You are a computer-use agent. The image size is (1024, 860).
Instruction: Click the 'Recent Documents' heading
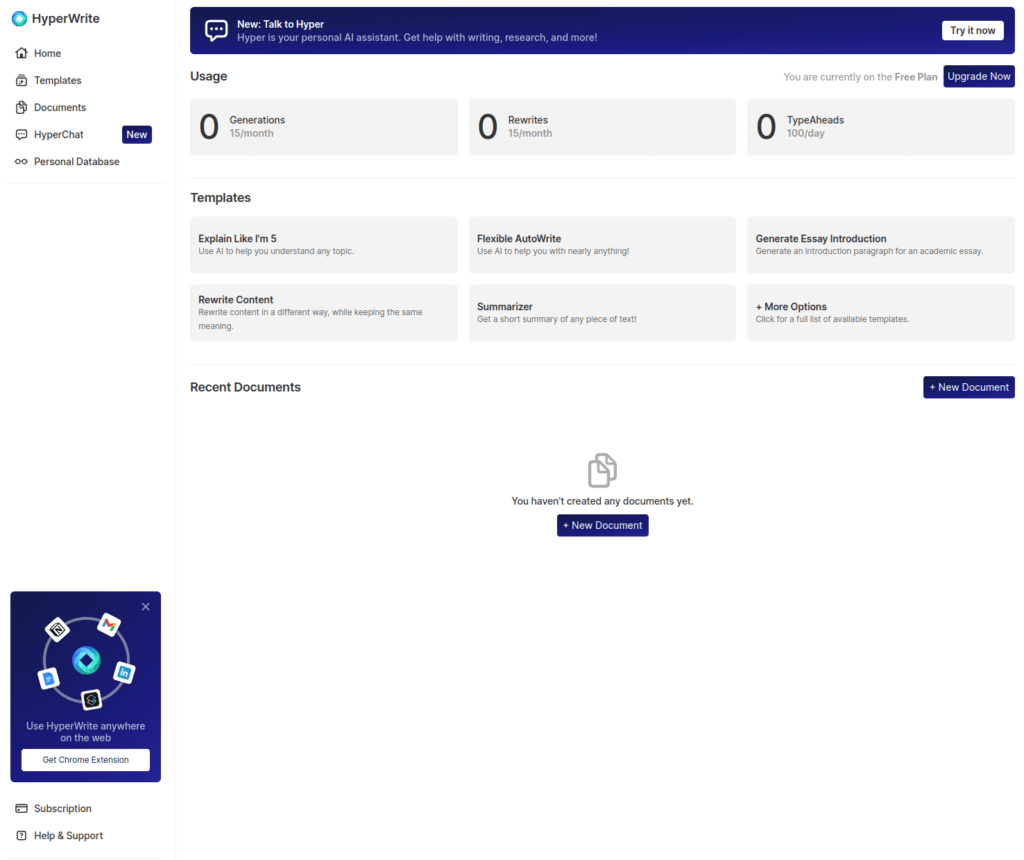tap(246, 387)
